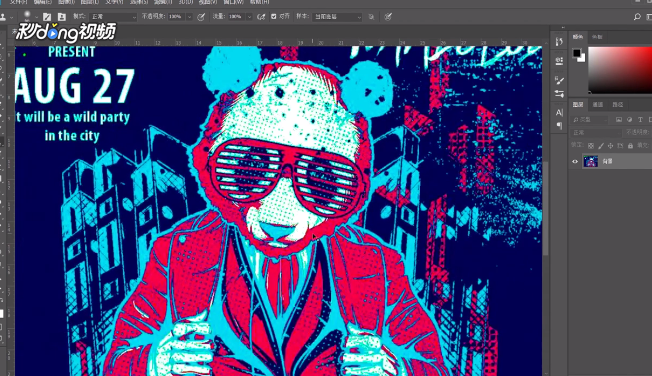Screen dimensions: 652x376
Task: Click the opacity percentage field in options bar
Action: [x=176, y=17]
